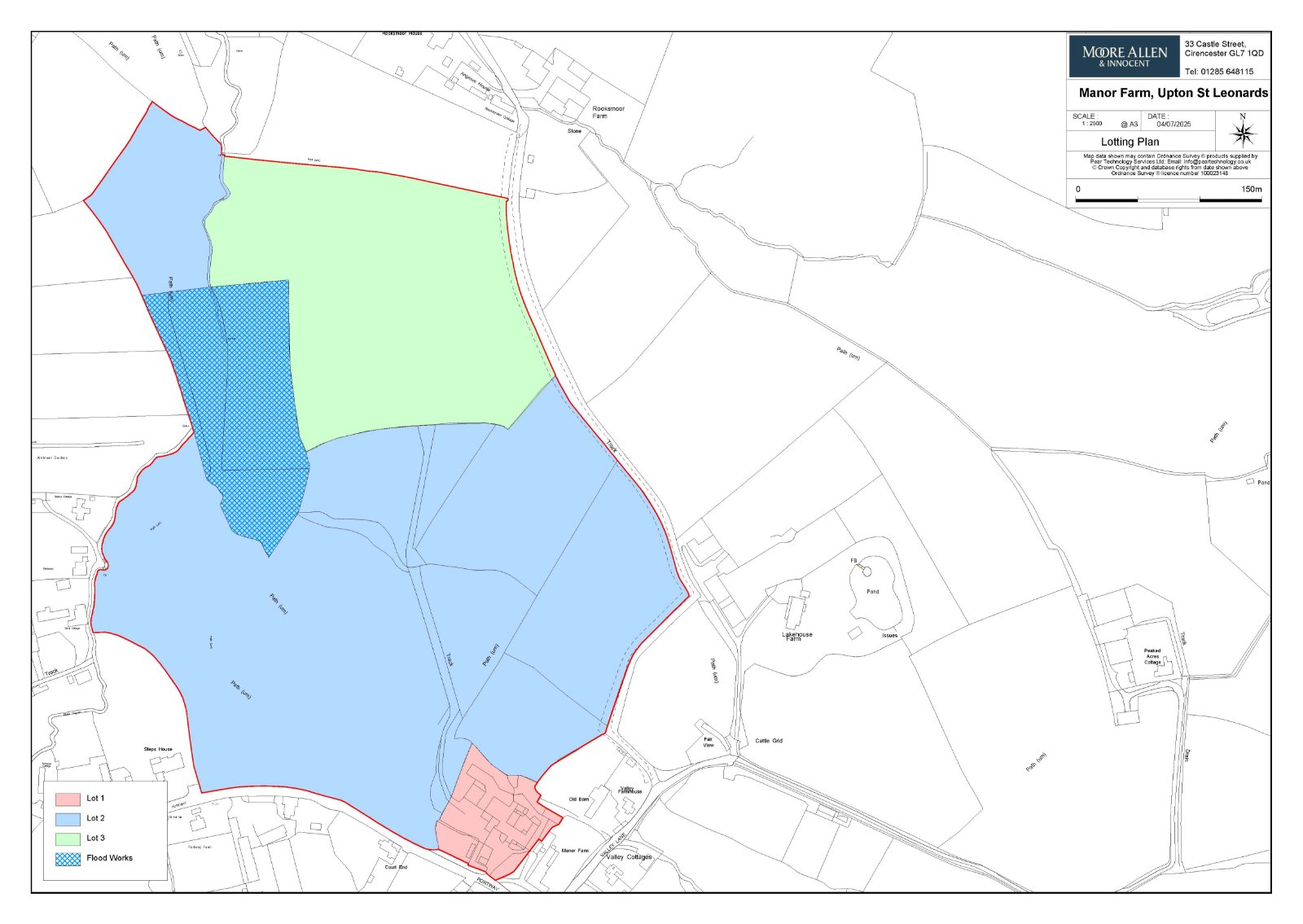
Task: Select the blue Lot 2 legend swatch
Action: click(68, 818)
